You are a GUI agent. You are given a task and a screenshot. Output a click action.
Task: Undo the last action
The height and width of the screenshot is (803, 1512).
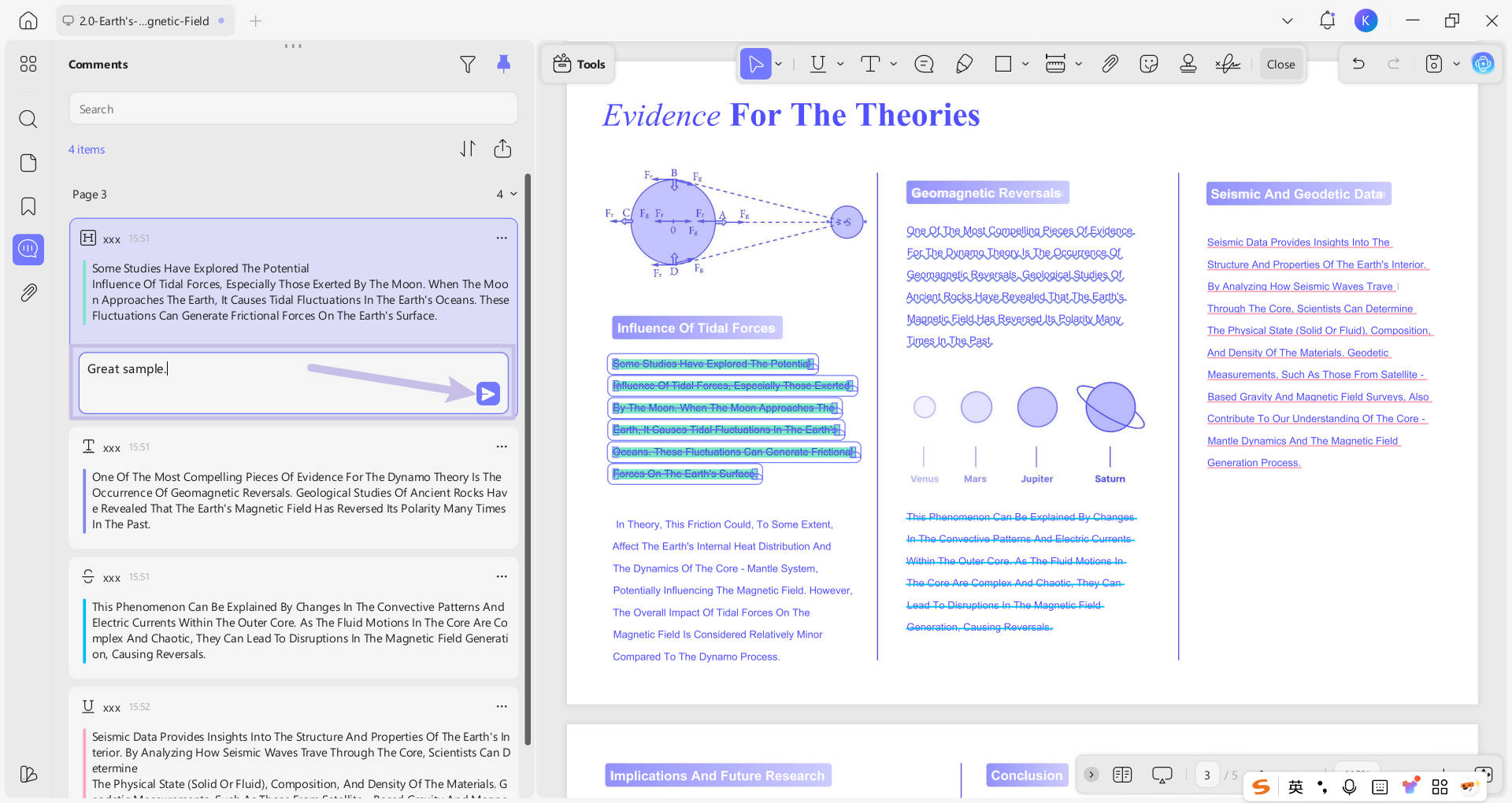coord(1358,64)
